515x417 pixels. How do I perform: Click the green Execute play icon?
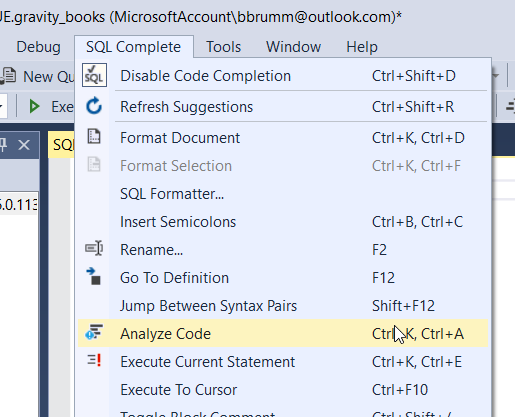pos(34,107)
